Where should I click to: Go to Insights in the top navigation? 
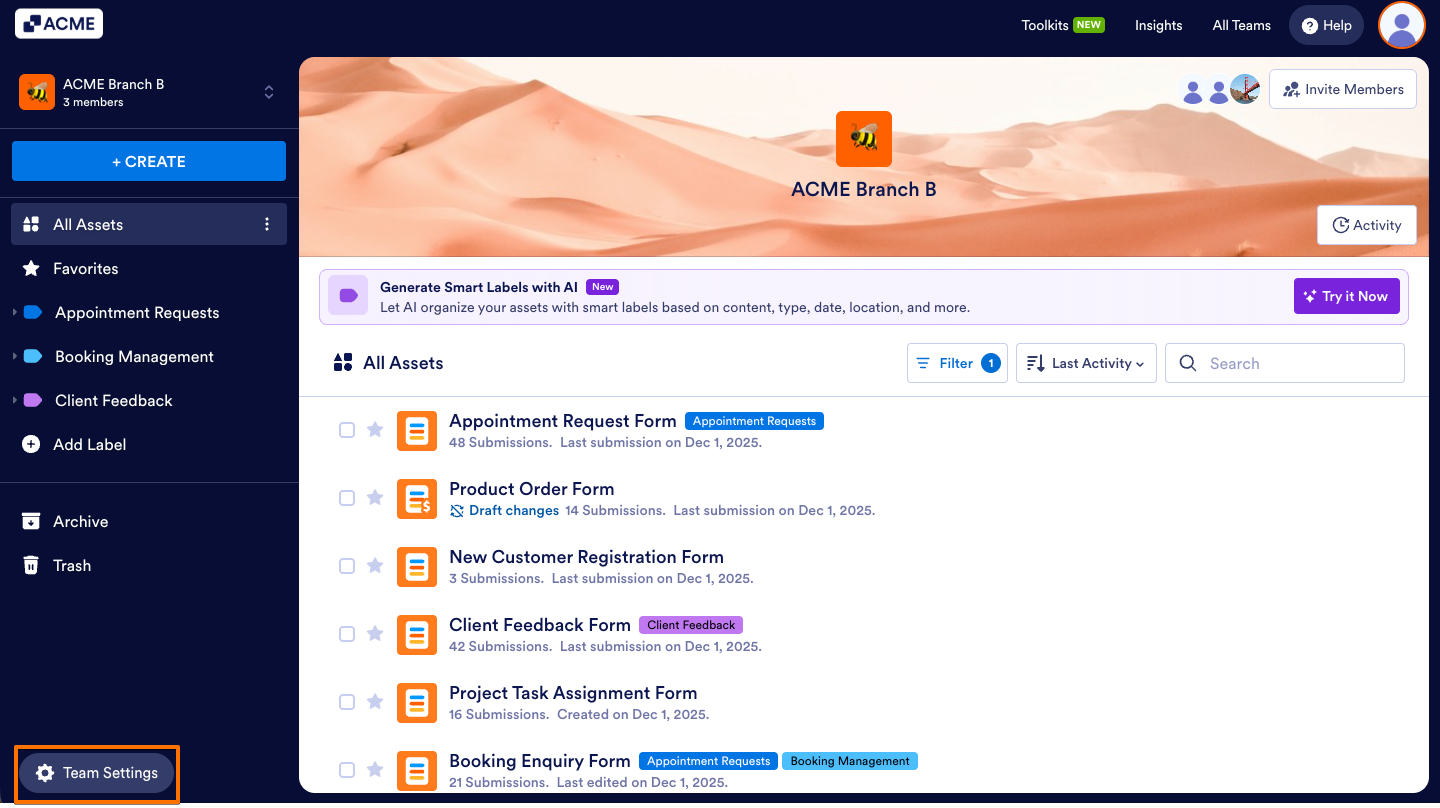pos(1159,25)
